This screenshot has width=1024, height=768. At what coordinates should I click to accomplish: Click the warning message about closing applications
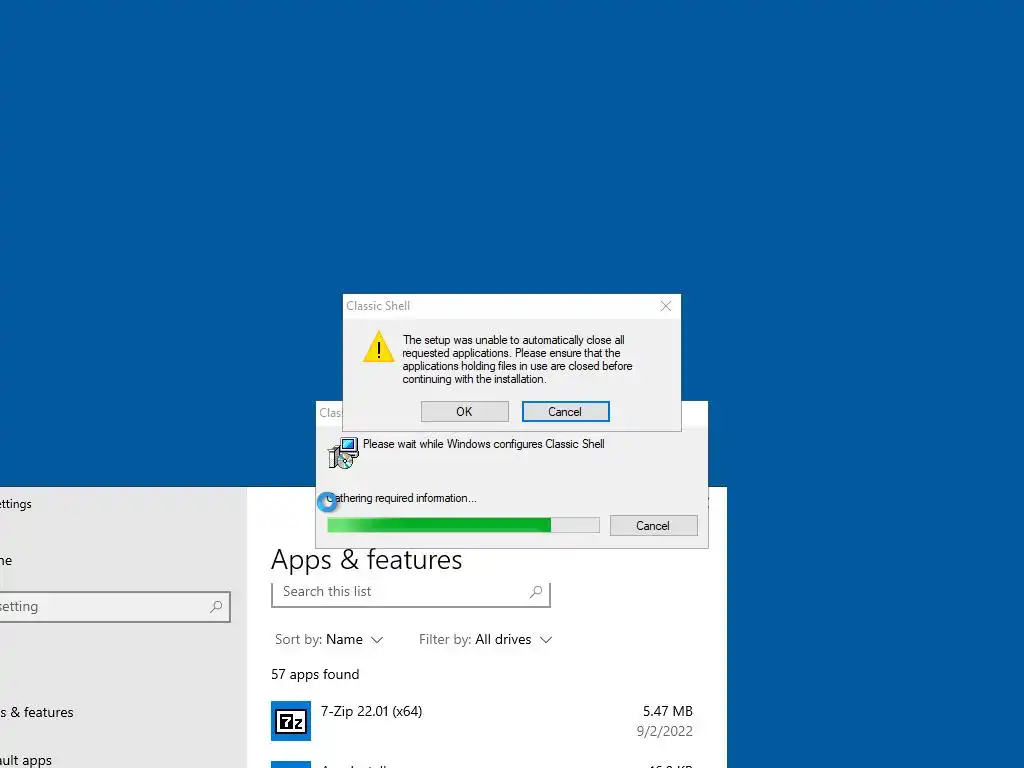(x=517, y=359)
